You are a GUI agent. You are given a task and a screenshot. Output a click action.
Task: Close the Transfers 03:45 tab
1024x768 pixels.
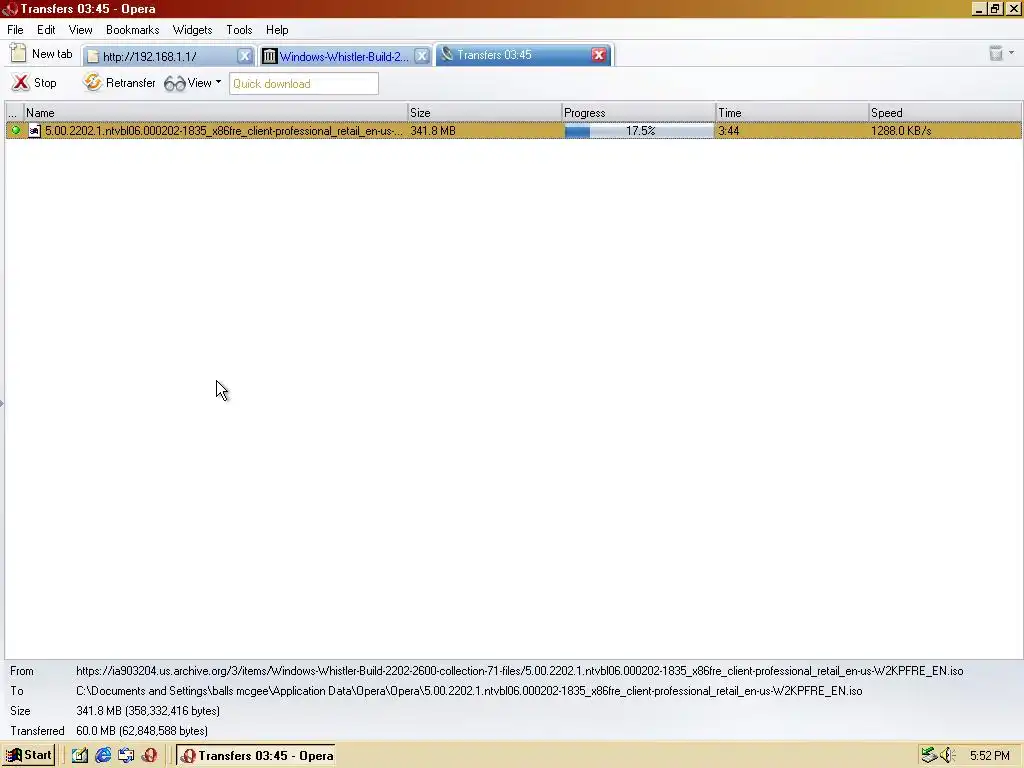click(598, 55)
